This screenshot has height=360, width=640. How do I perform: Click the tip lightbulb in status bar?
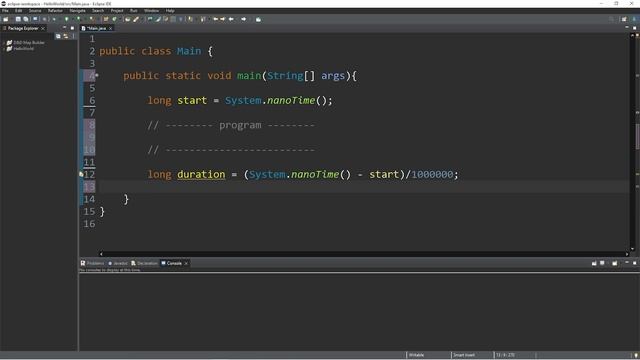coord(636,355)
